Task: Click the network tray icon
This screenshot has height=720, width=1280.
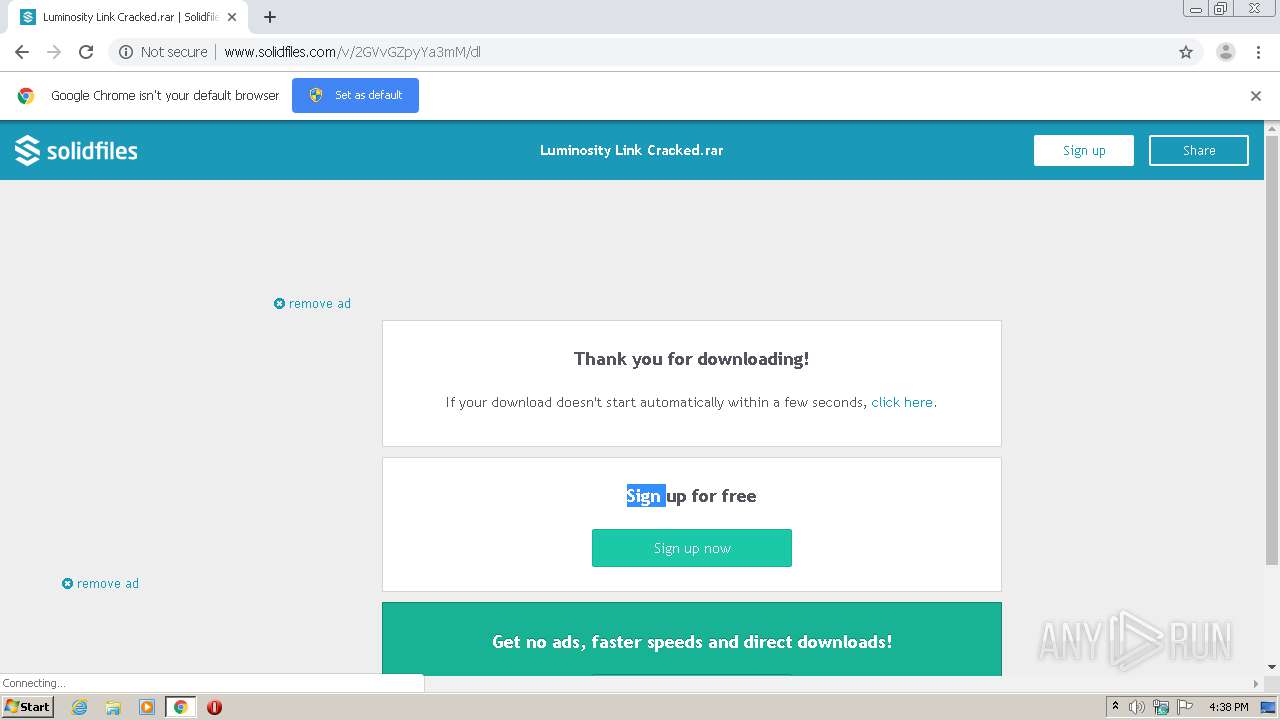Action: point(1160,707)
